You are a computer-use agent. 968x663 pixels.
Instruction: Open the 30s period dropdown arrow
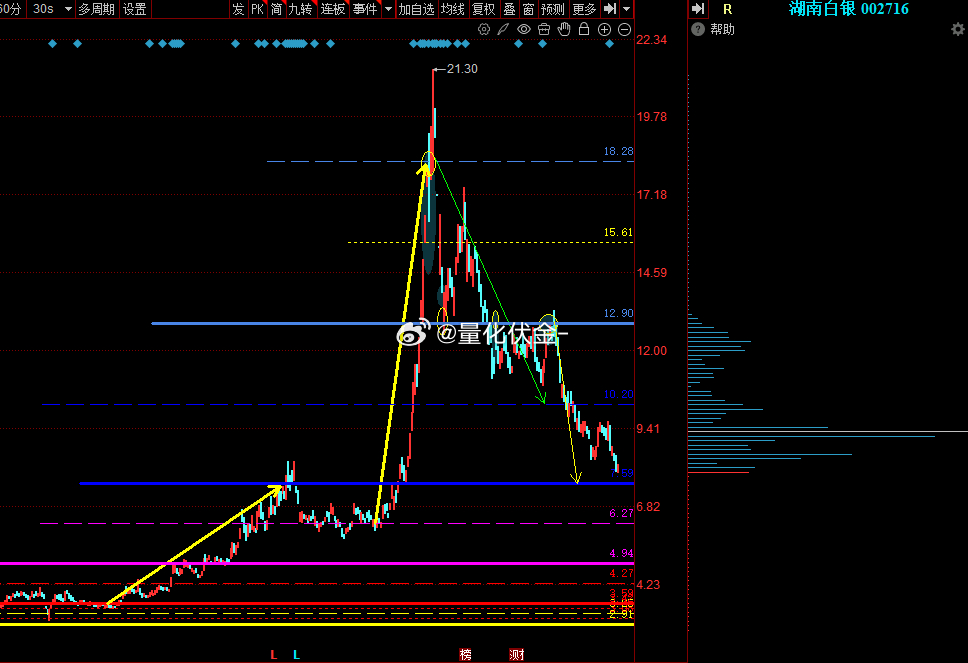click(x=68, y=9)
